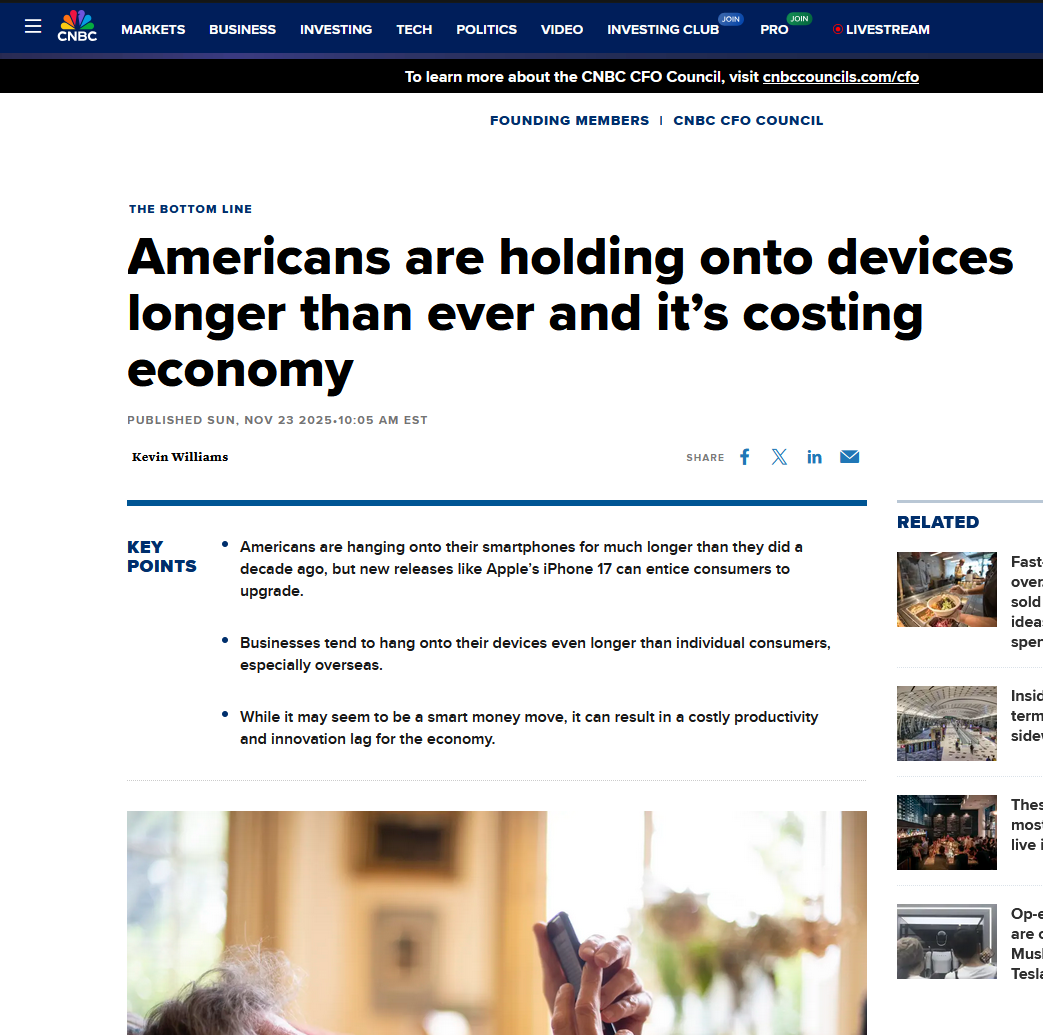Viewport: 1043px width, 1035px height.
Task: Share article via email icon
Action: pyautogui.click(x=849, y=457)
